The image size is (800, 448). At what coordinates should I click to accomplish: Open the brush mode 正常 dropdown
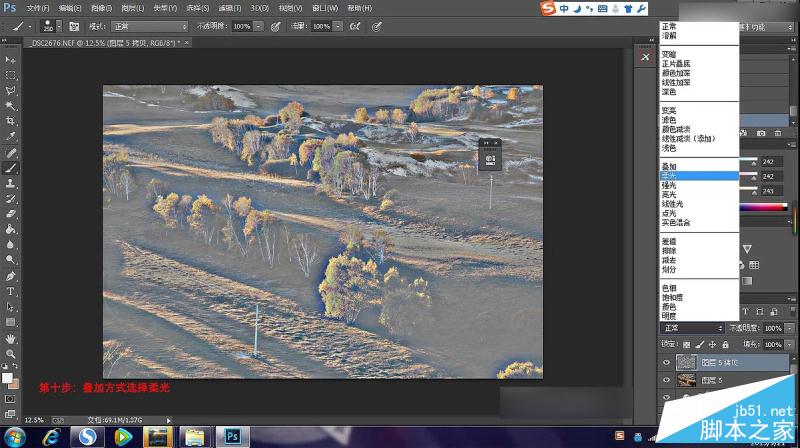tap(150, 26)
